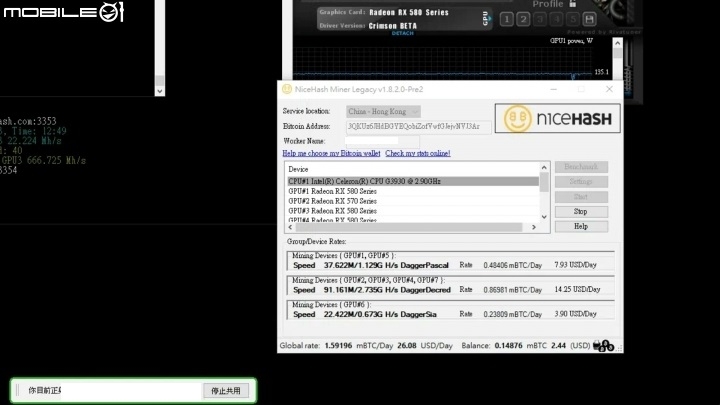Click the 停止共用 stop sharing button
720x405 pixels.
tap(226, 391)
